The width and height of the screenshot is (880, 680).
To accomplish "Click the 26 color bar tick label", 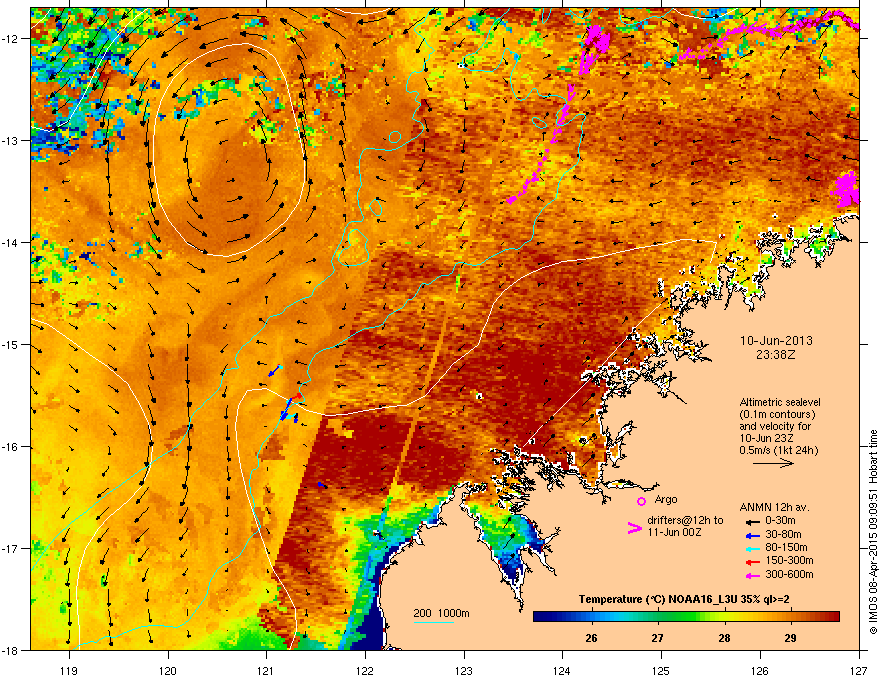I will (591, 638).
